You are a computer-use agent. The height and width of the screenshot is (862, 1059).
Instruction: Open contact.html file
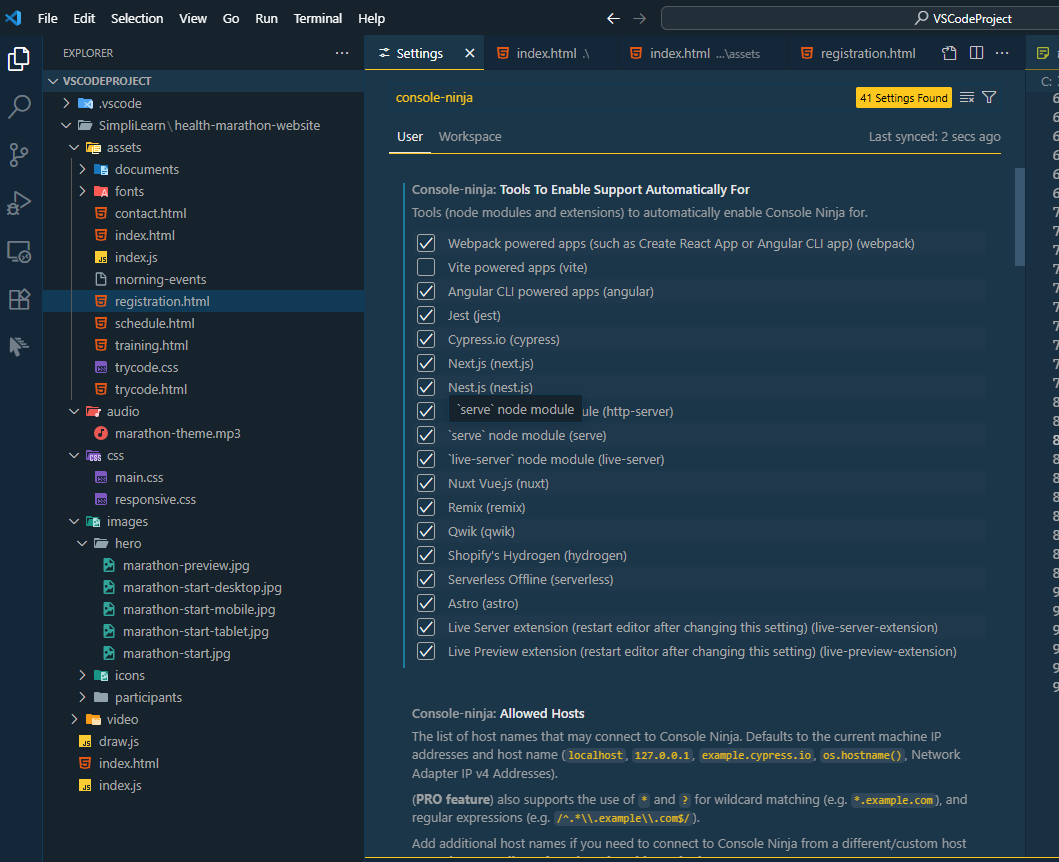click(x=150, y=213)
